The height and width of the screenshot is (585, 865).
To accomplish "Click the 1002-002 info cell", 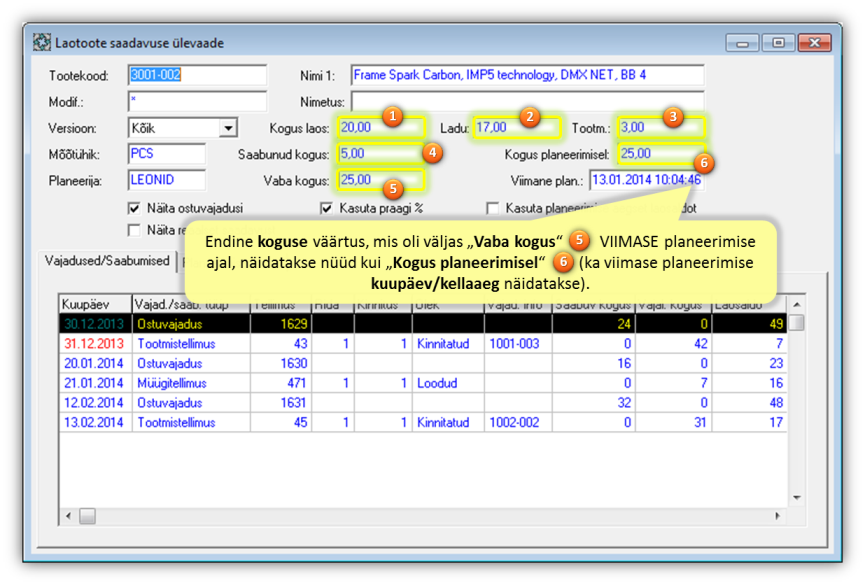I will click(x=518, y=423).
